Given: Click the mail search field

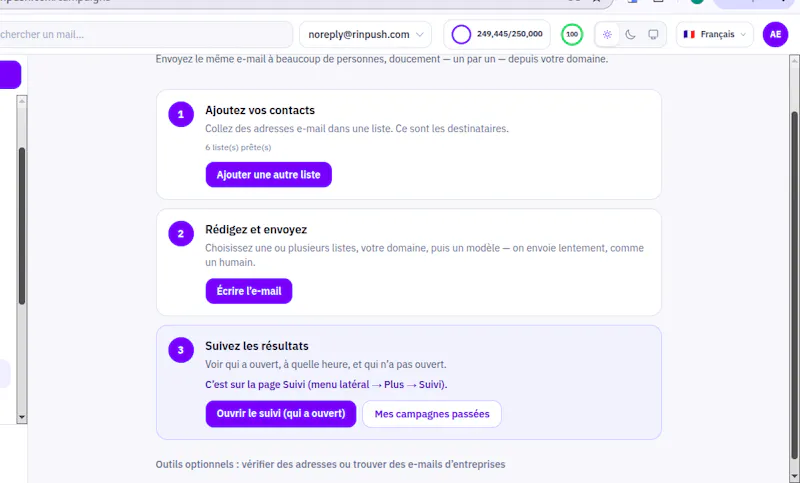Looking at the screenshot, I should tap(145, 35).
